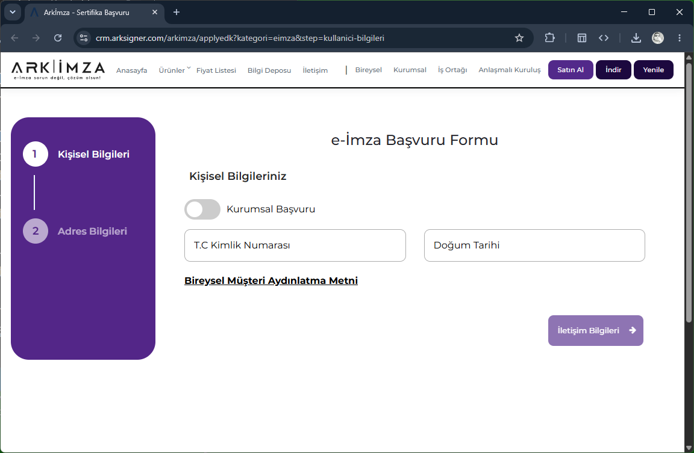Click the Satın Al button
Viewport: 694px width, 453px height.
click(571, 70)
